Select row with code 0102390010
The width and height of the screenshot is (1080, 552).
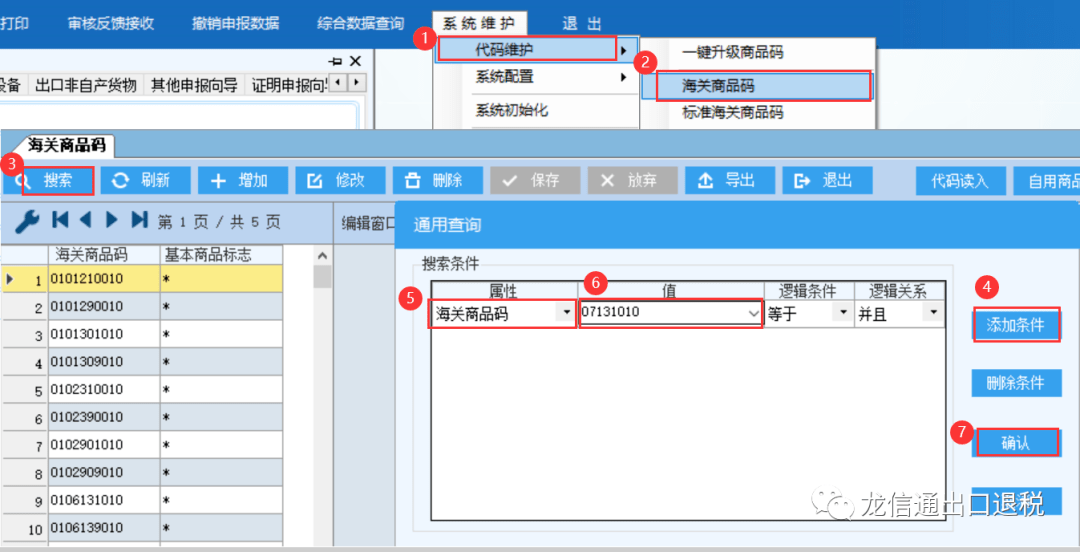tap(141, 417)
